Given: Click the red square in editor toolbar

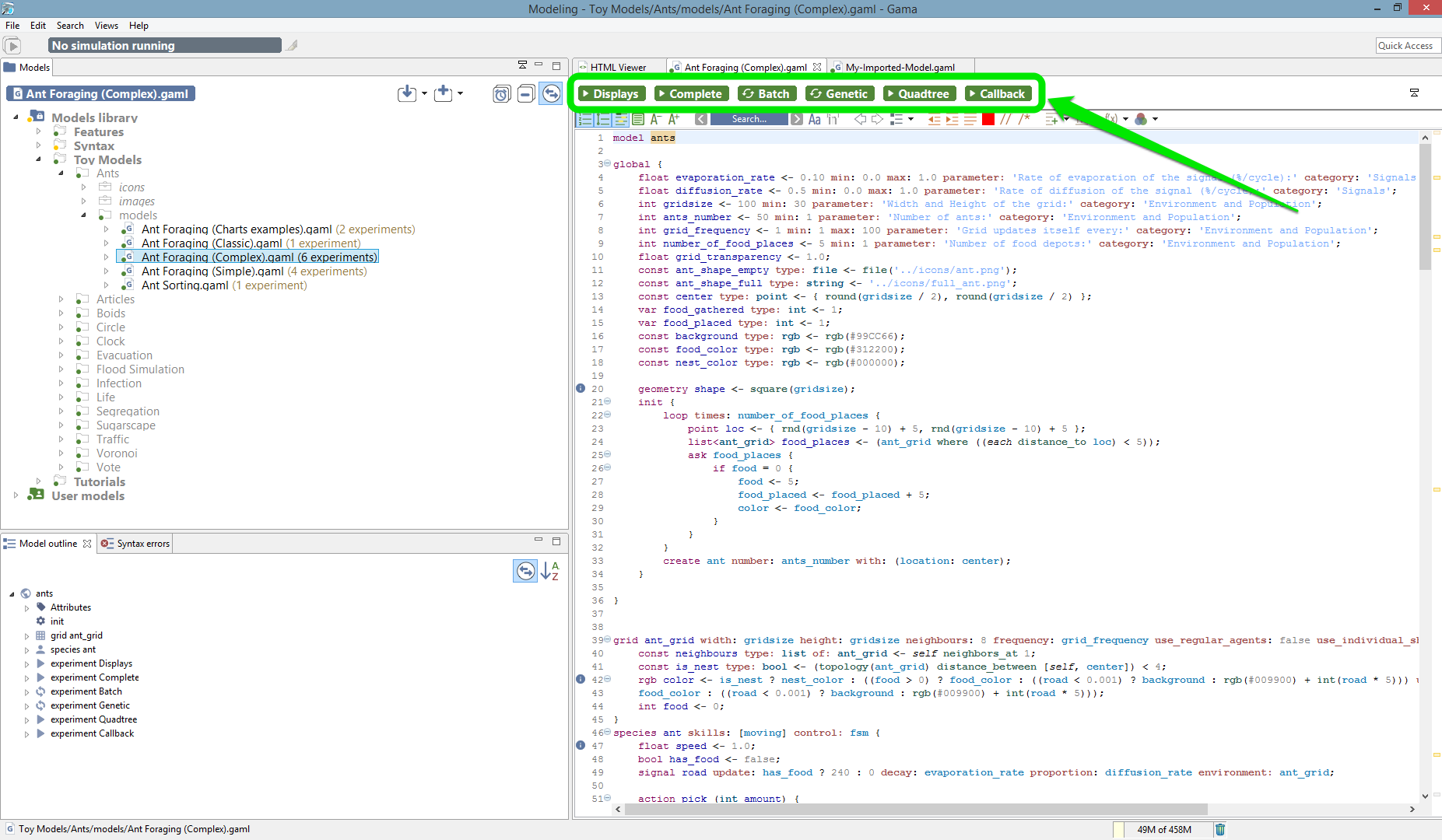Looking at the screenshot, I should coord(988,119).
